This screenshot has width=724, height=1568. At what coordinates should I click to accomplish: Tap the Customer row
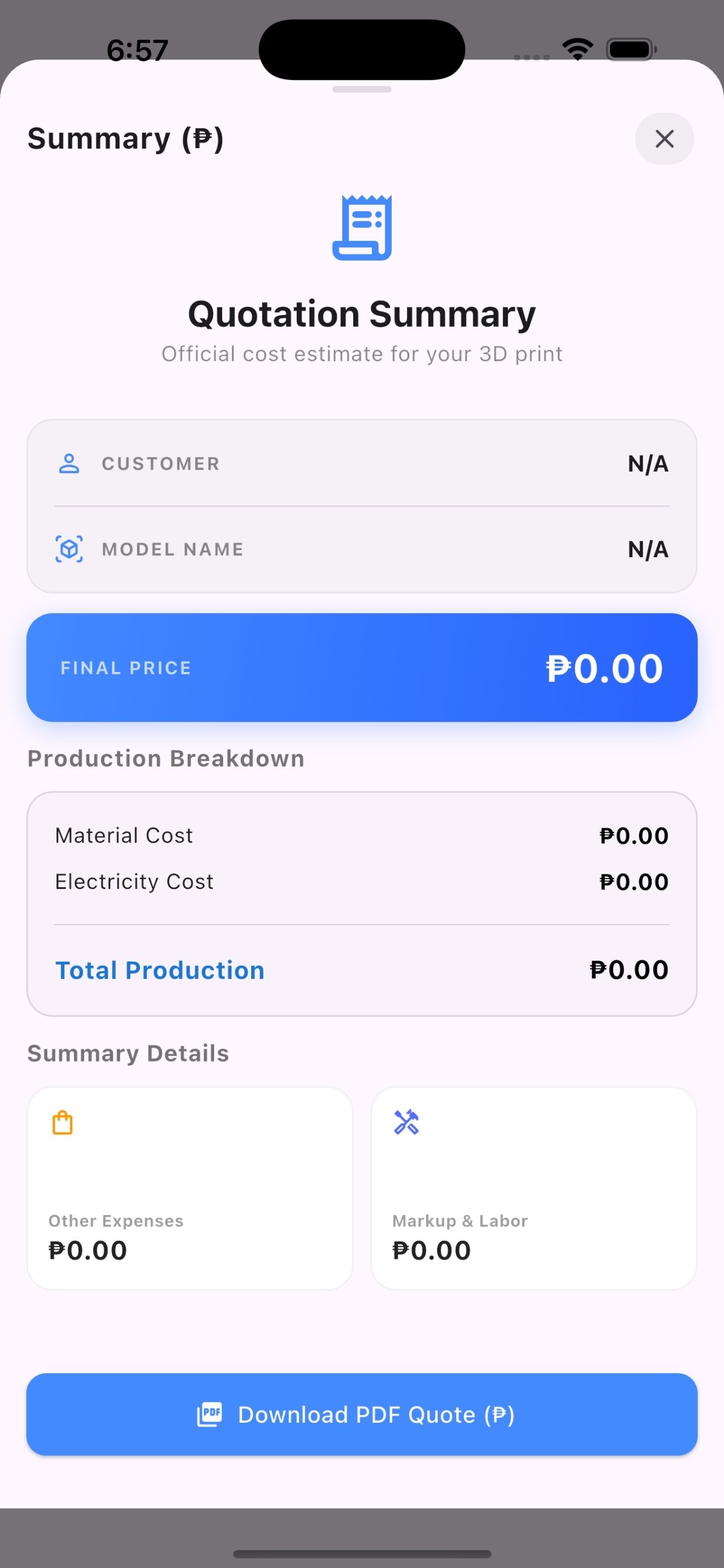click(362, 464)
